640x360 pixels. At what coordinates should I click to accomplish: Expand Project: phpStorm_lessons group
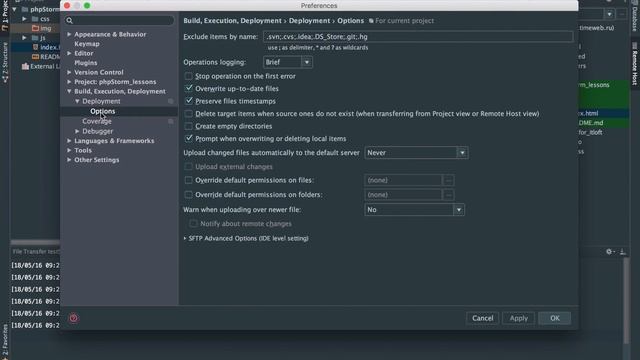[x=69, y=82]
